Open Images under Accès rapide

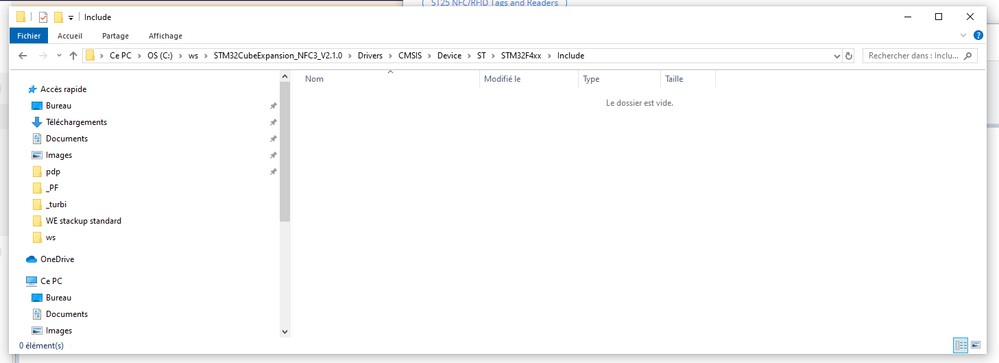(x=59, y=155)
